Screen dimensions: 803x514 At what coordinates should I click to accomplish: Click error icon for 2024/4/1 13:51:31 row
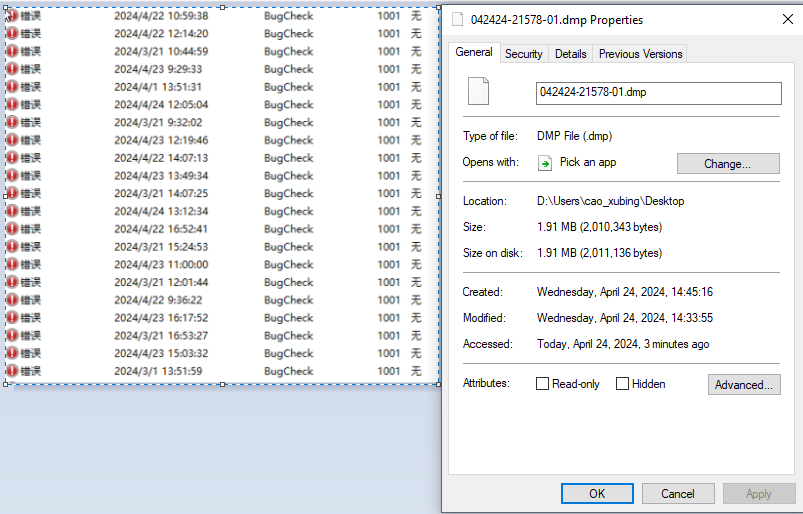click(12, 87)
